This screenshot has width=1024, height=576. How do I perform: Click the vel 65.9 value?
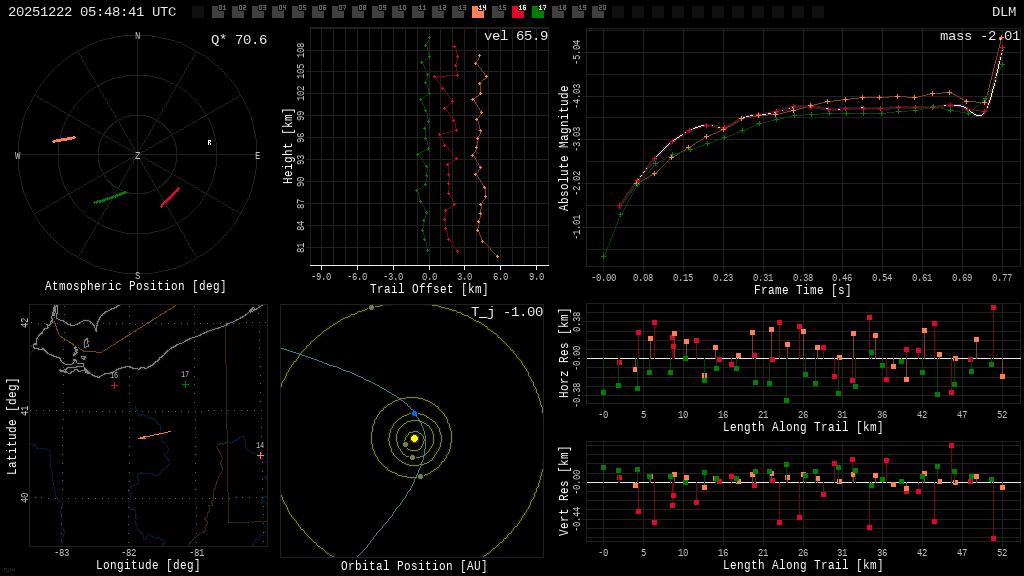pyautogui.click(x=516, y=36)
